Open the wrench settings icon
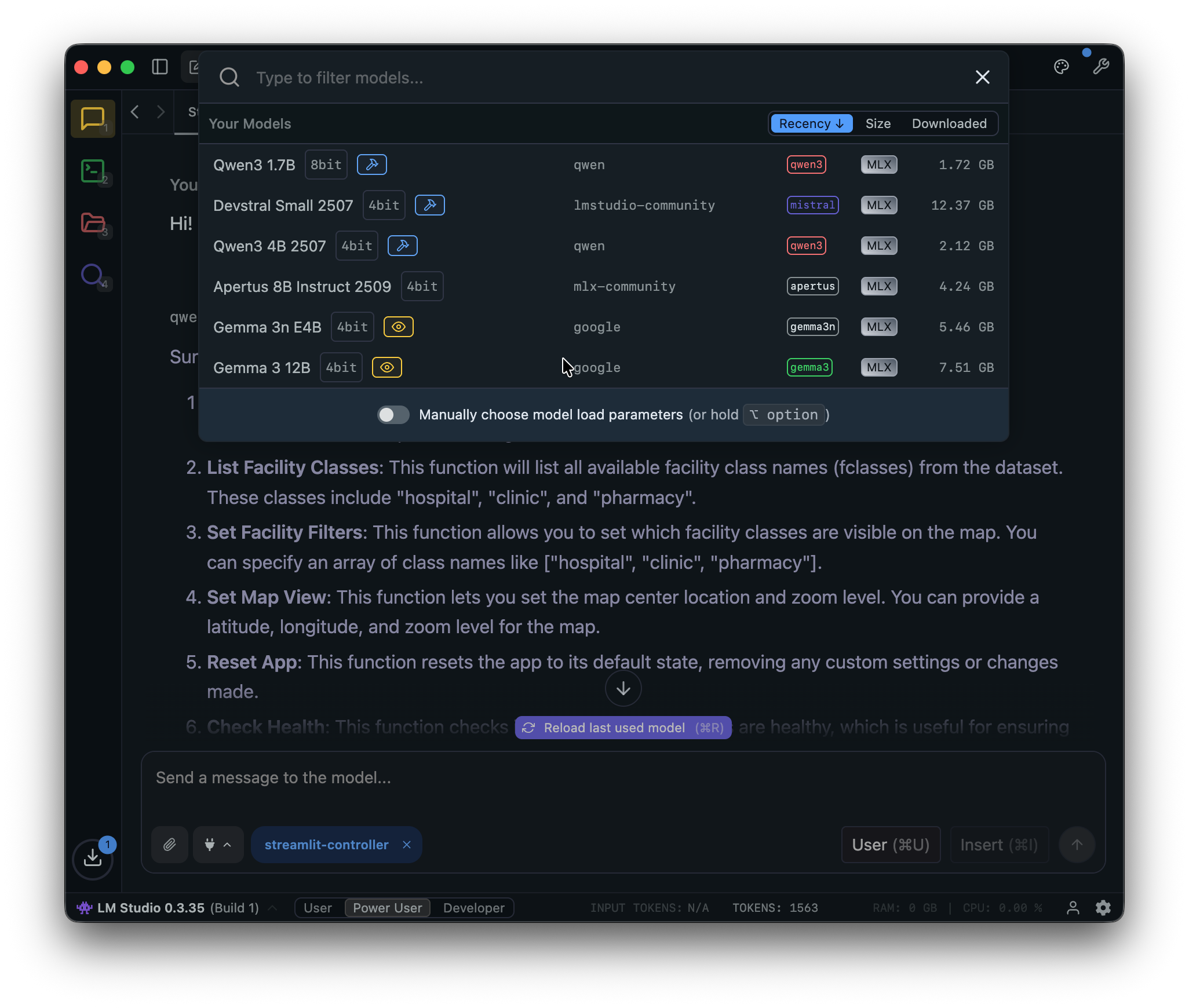Image resolution: width=1189 pixels, height=1008 pixels. [x=1101, y=67]
